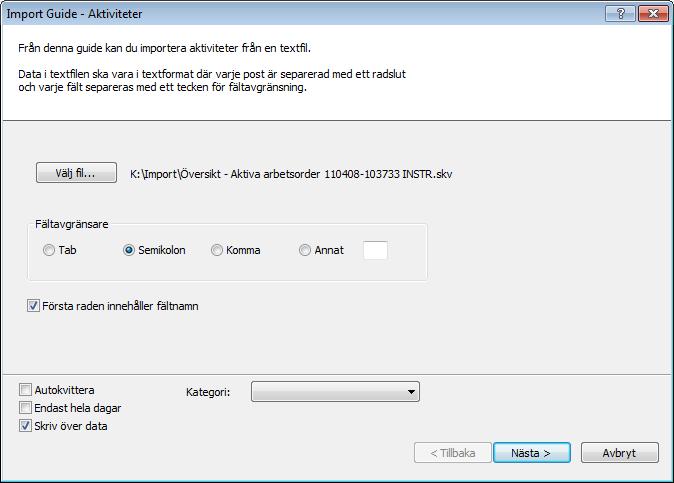Click the Fältavgränsare group label
Image resolution: width=674 pixels, height=483 pixels.
(x=72, y=224)
